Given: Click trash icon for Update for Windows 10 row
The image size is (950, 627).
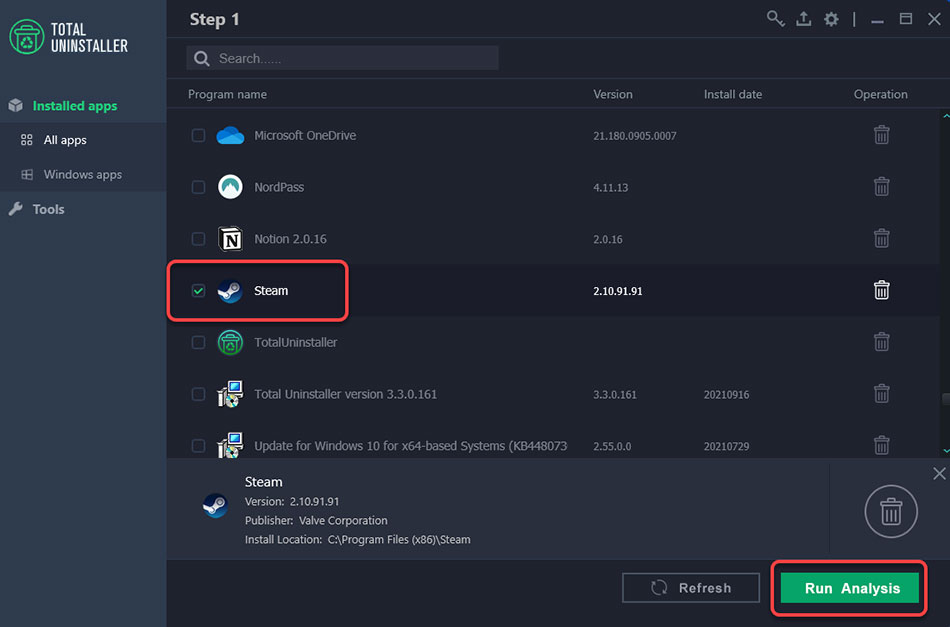Looking at the screenshot, I should pyautogui.click(x=882, y=445).
